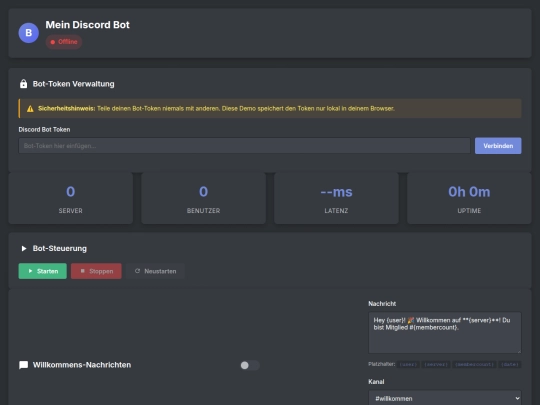This screenshot has width=540, height=405.
Task: Click the bot avatar circle with letter B
Action: (x=29, y=33)
